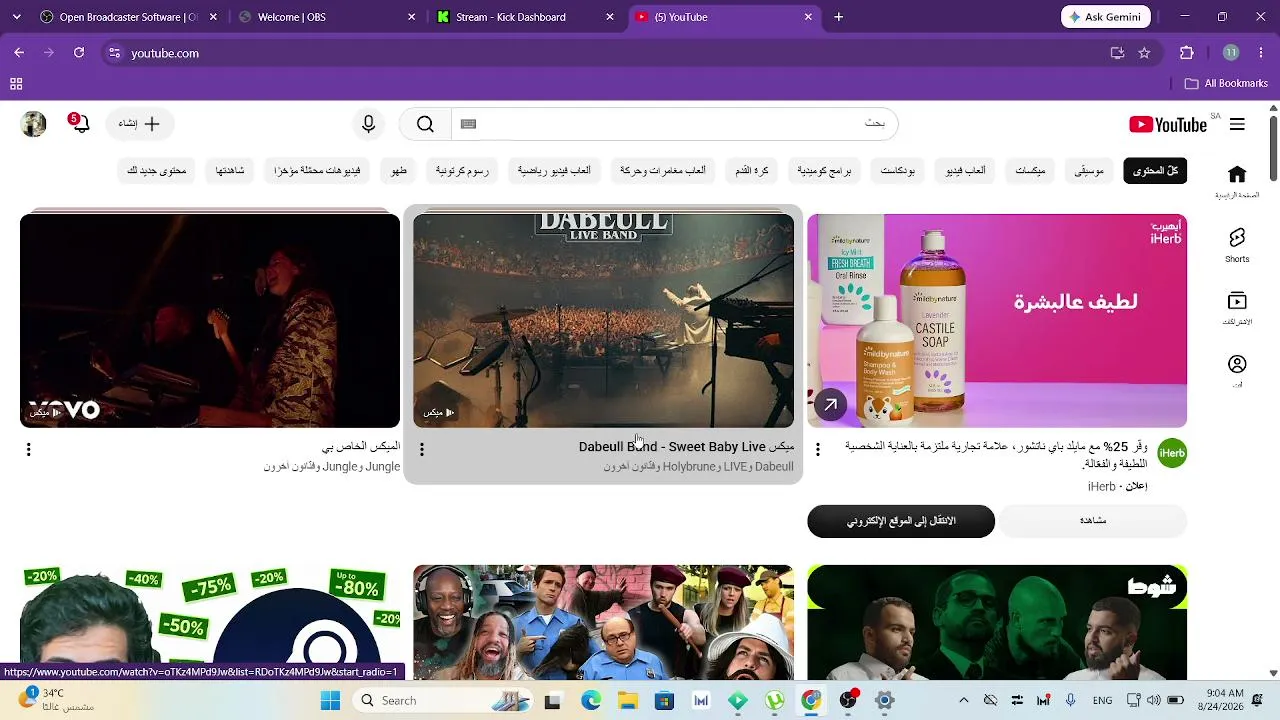Open the Chrome three-dot menu
Viewport: 1280px width, 720px height.
(1260, 53)
